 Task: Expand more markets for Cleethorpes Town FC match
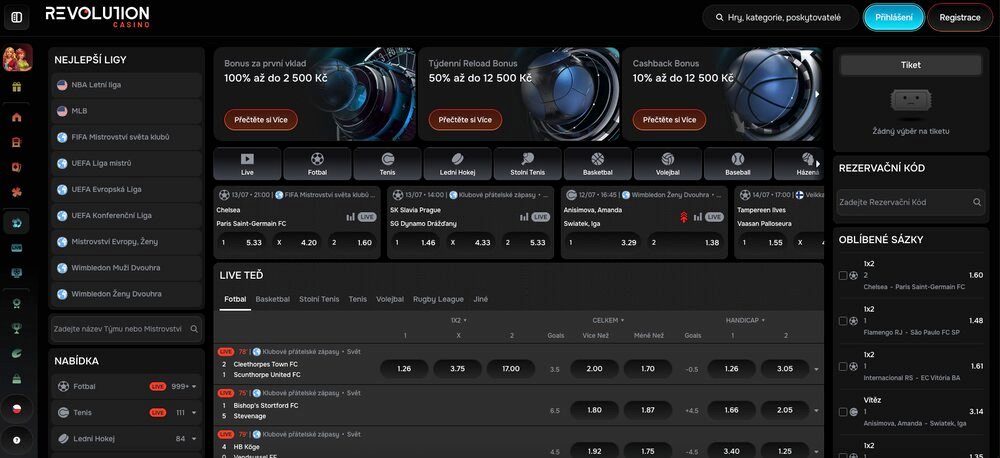point(816,369)
